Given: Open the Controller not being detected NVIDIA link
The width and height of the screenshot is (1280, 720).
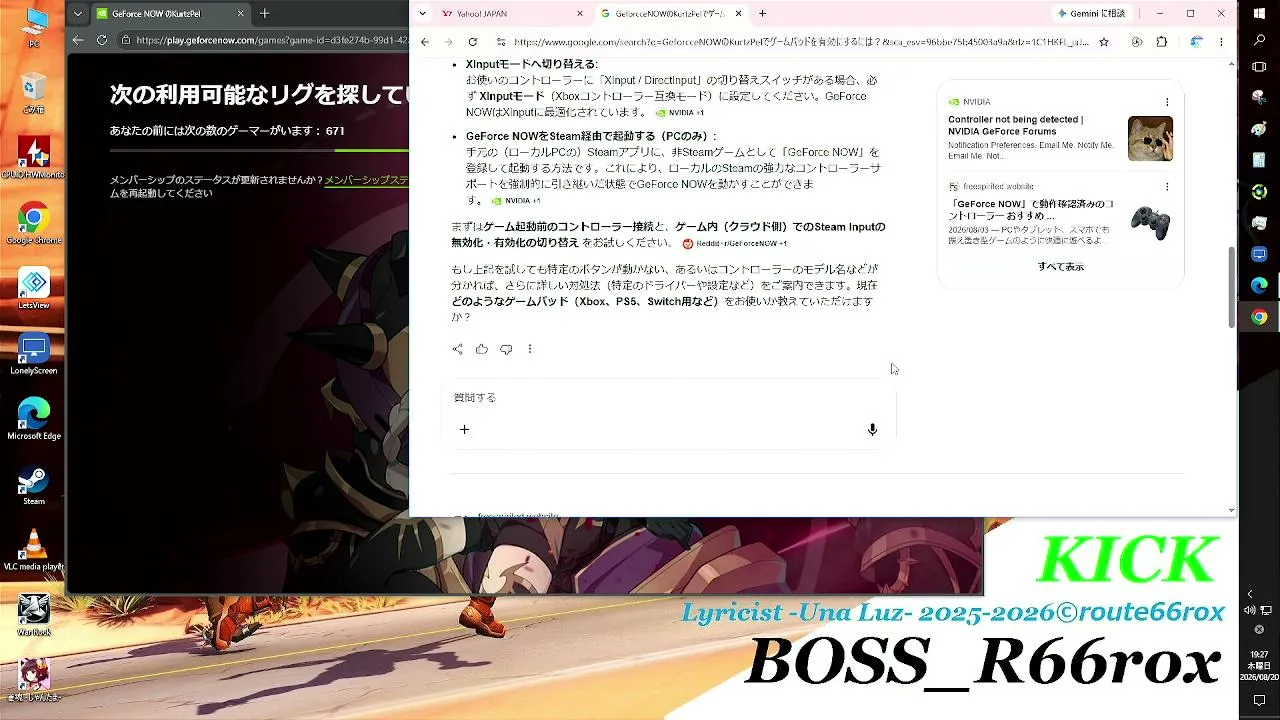Looking at the screenshot, I should point(1015,125).
